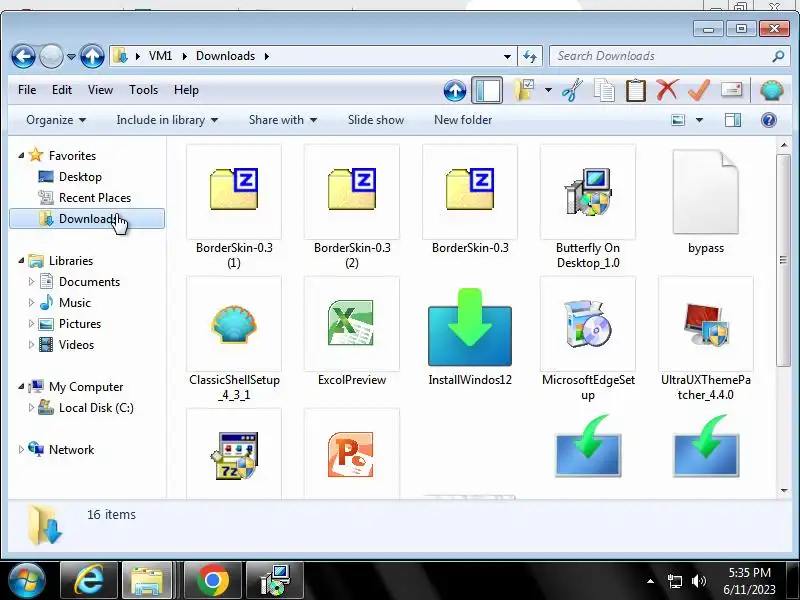
Task: Click the Copy toolbar icon
Action: (604, 90)
